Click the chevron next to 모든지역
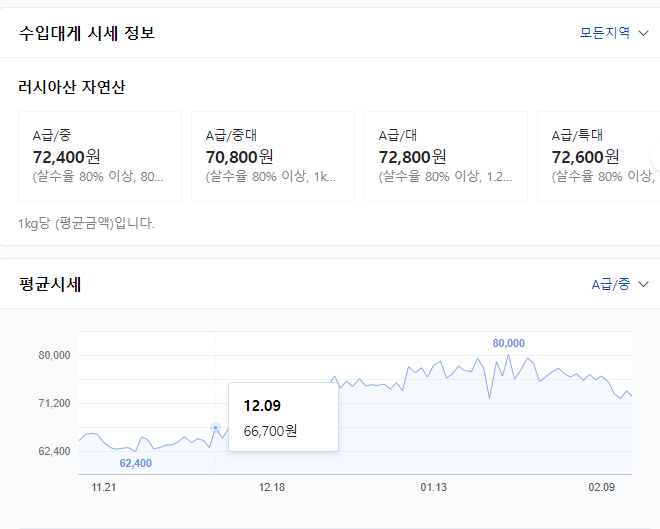This screenshot has width=660, height=529. pyautogui.click(x=644, y=33)
